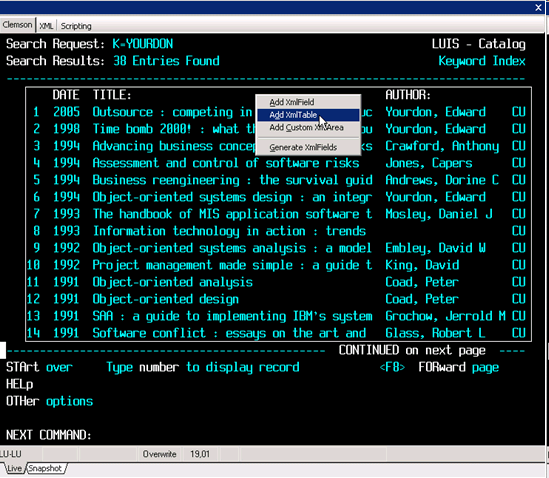This screenshot has width=549, height=478.
Task: Click 'LU-LU' status bar entry
Action: 11,454
